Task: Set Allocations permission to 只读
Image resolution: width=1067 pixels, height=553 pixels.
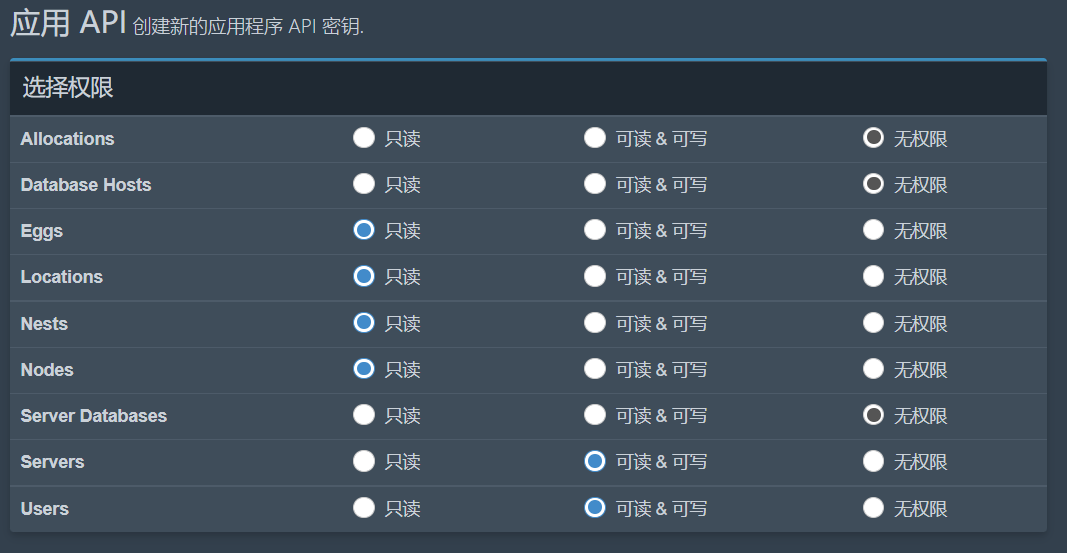Action: [364, 138]
